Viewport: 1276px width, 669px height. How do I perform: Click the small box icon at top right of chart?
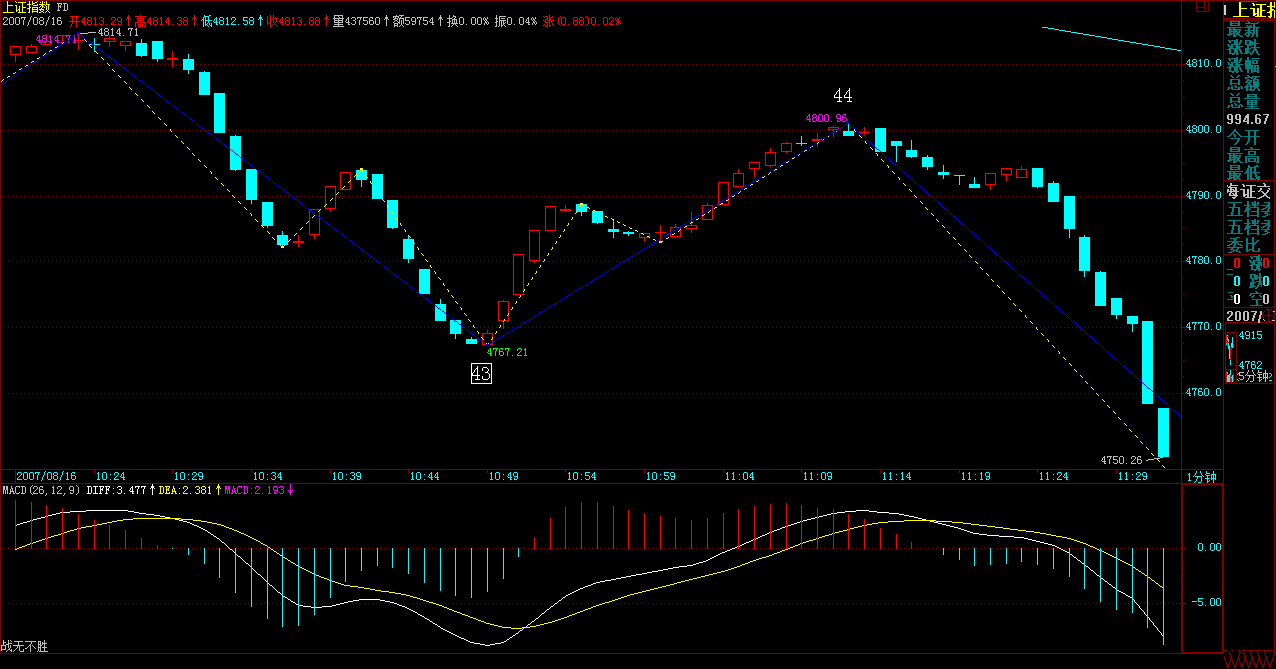pyautogui.click(x=1203, y=7)
